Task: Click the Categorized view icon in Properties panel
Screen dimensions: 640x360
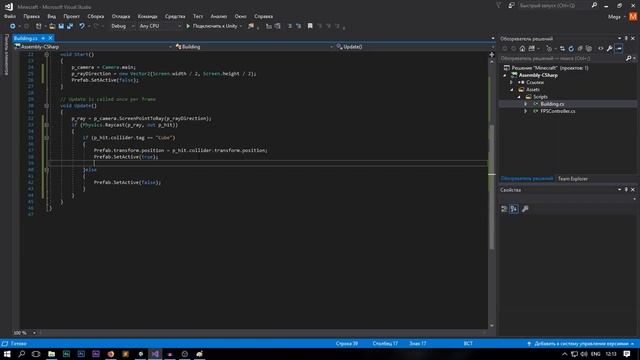Action: point(504,209)
